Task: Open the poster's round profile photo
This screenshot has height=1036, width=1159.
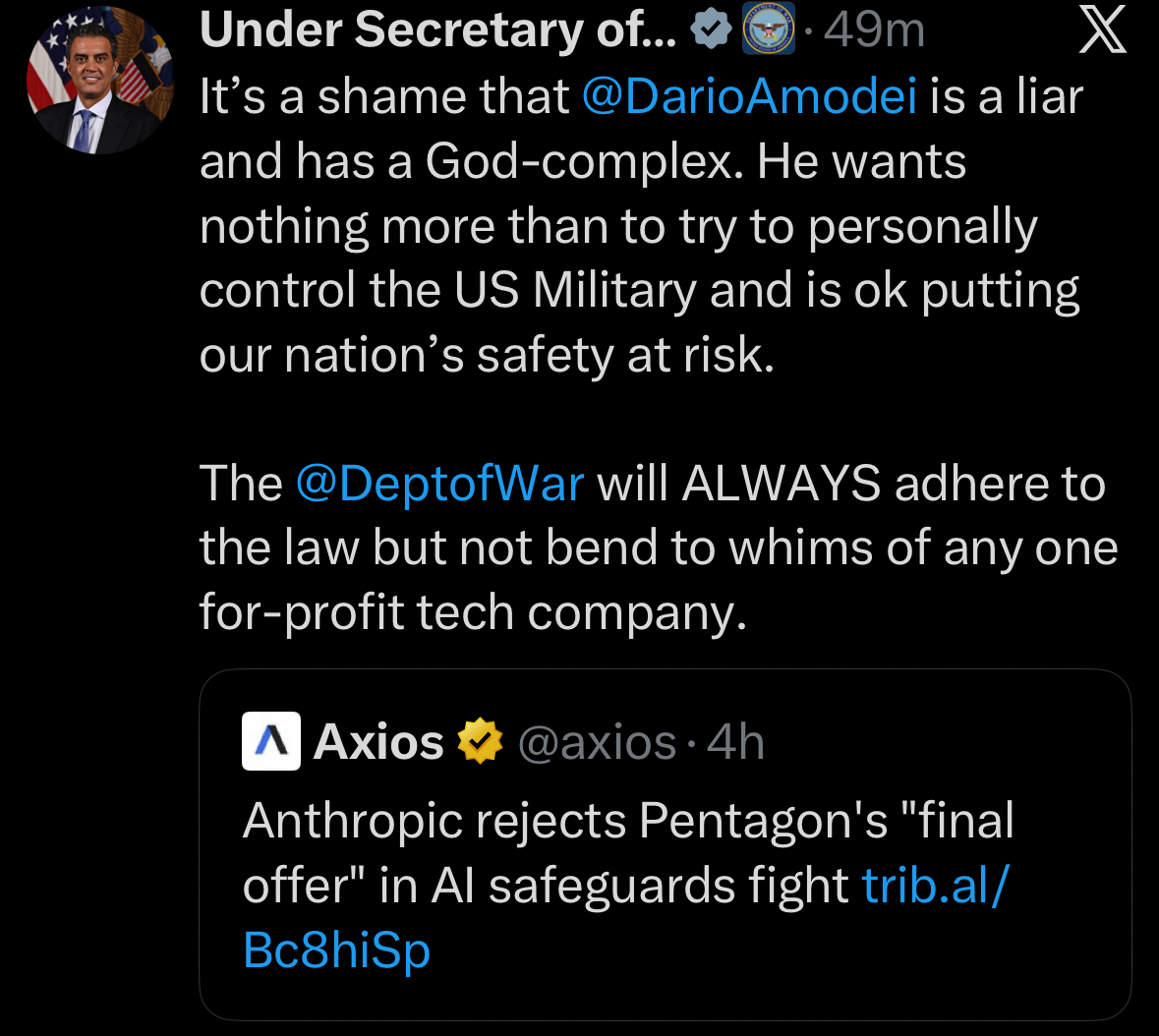Action: coord(100,81)
